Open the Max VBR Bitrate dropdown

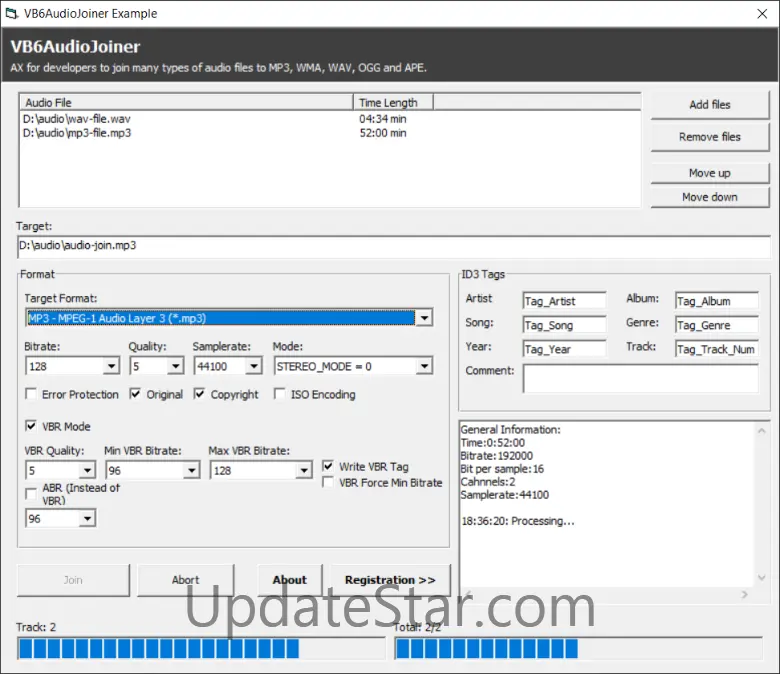click(x=303, y=471)
